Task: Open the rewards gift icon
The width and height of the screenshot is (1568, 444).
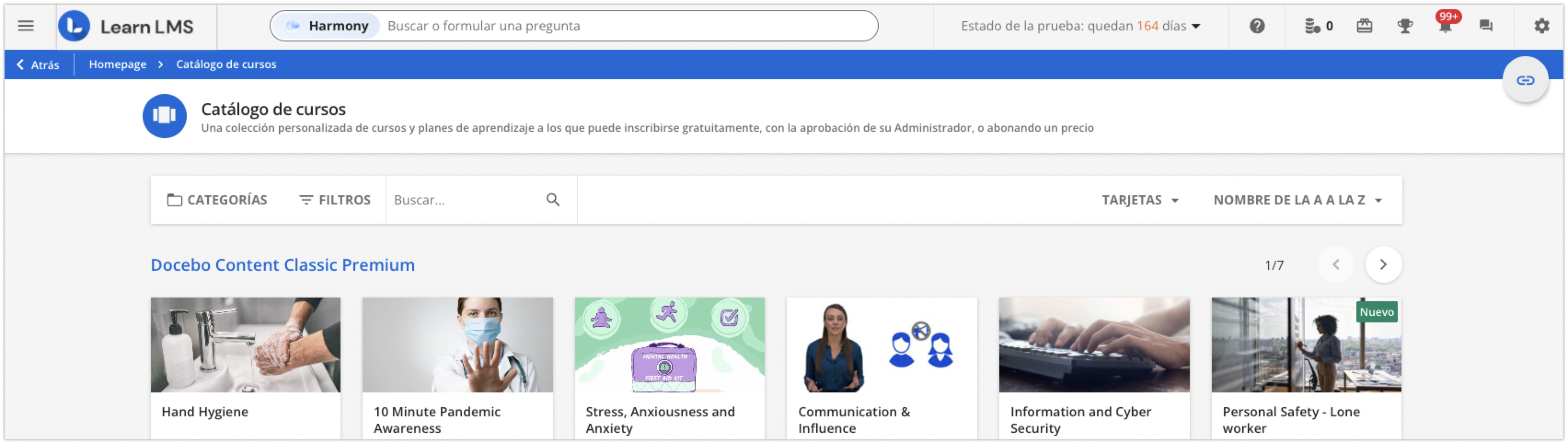Action: tap(1364, 26)
